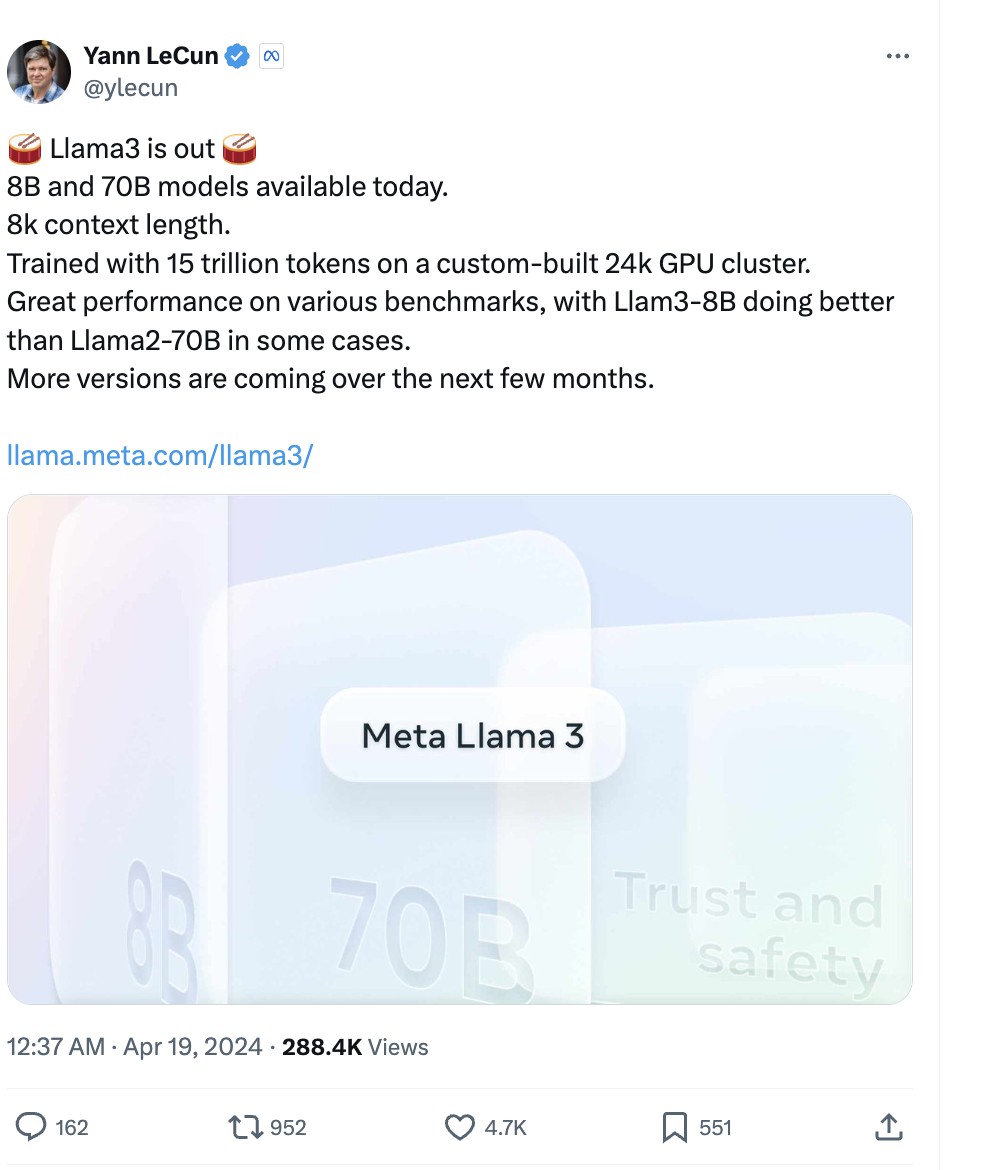
Task: Open the Meta Llama 3 preview image
Action: pyautogui.click(x=459, y=749)
